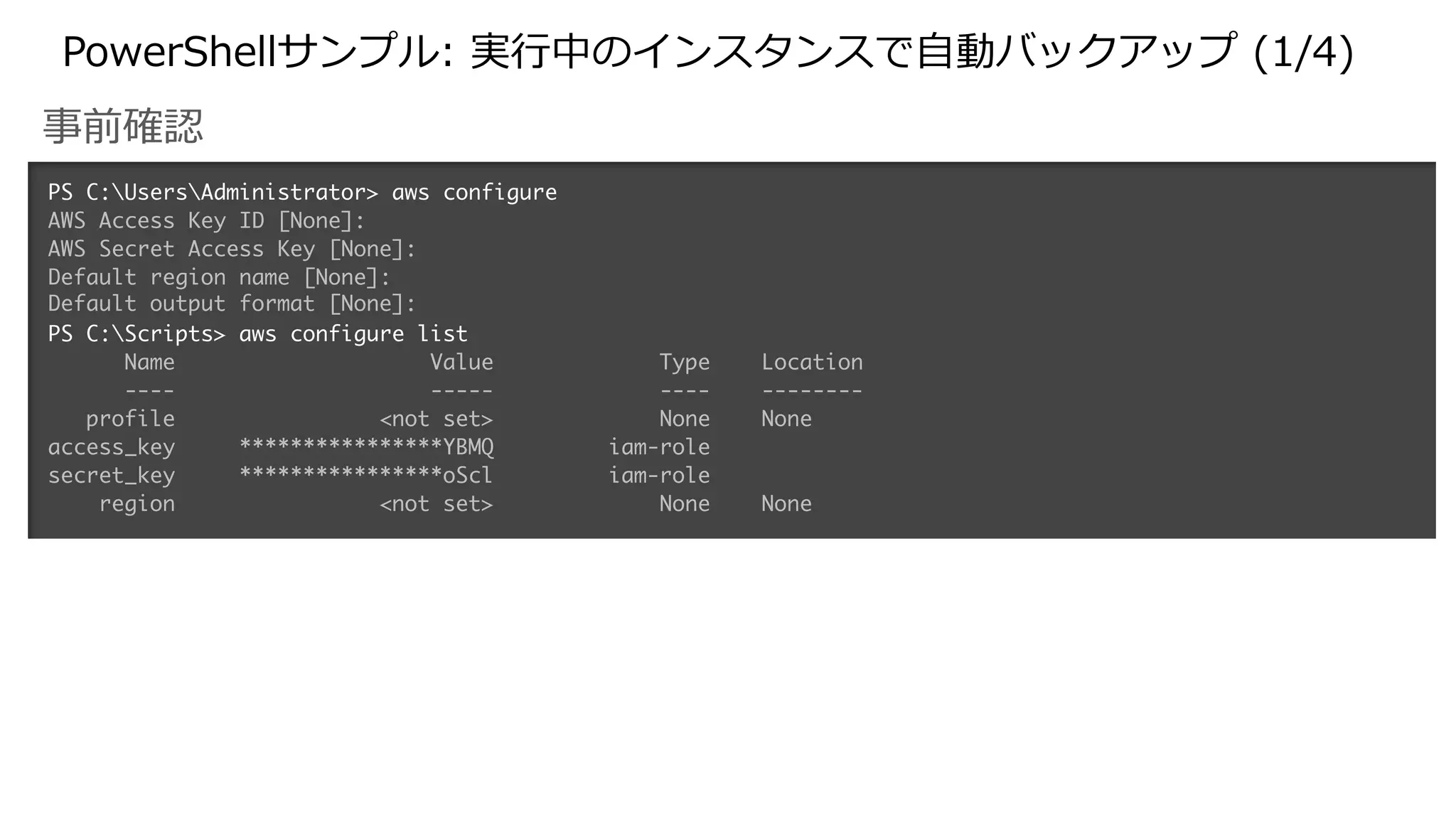The height and width of the screenshot is (819, 1456).
Task: Click the 'aws configure' command line
Action: pyautogui.click(x=302, y=193)
